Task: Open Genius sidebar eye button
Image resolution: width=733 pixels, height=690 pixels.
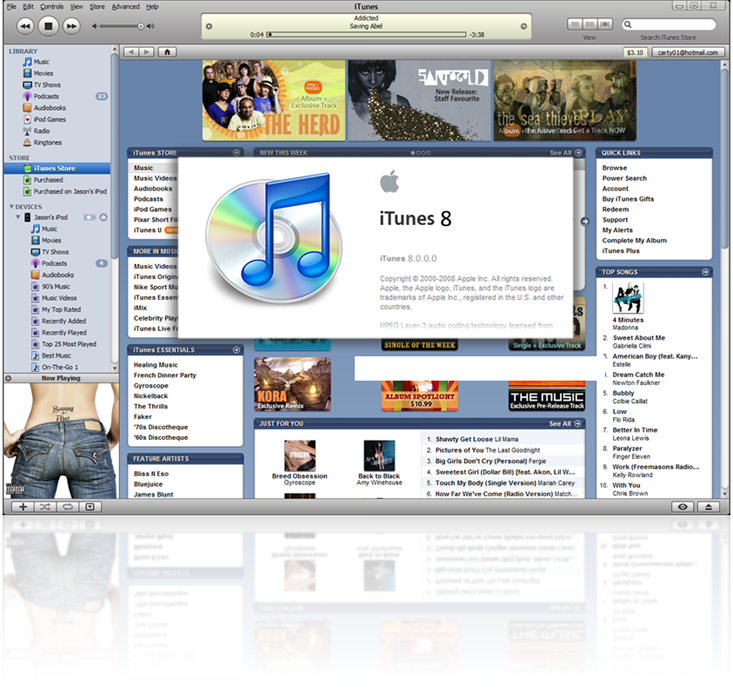Action: 683,507
